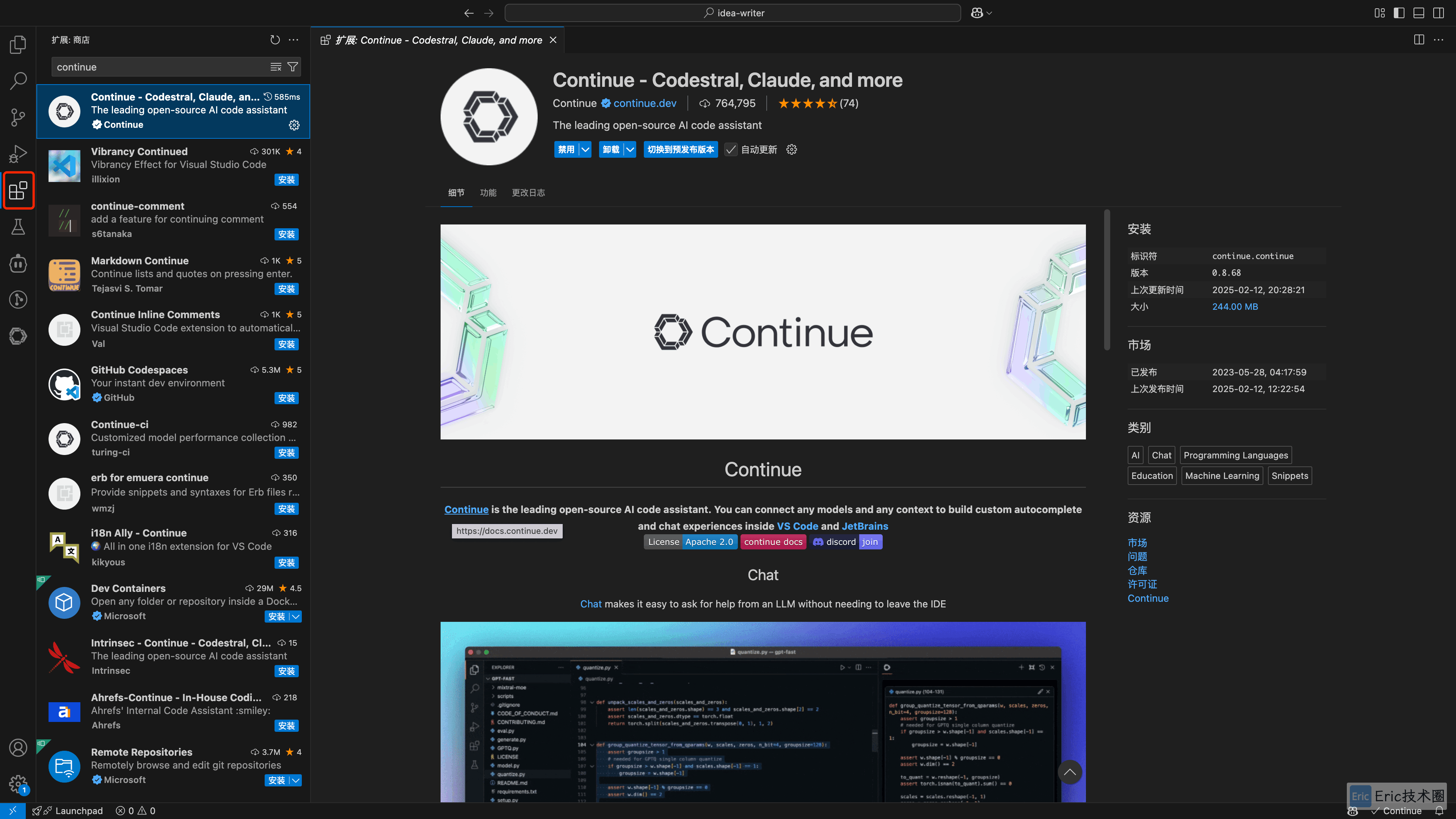The image size is (1456, 819).
Task: Open extension settings gear next to auto update
Action: point(791,149)
